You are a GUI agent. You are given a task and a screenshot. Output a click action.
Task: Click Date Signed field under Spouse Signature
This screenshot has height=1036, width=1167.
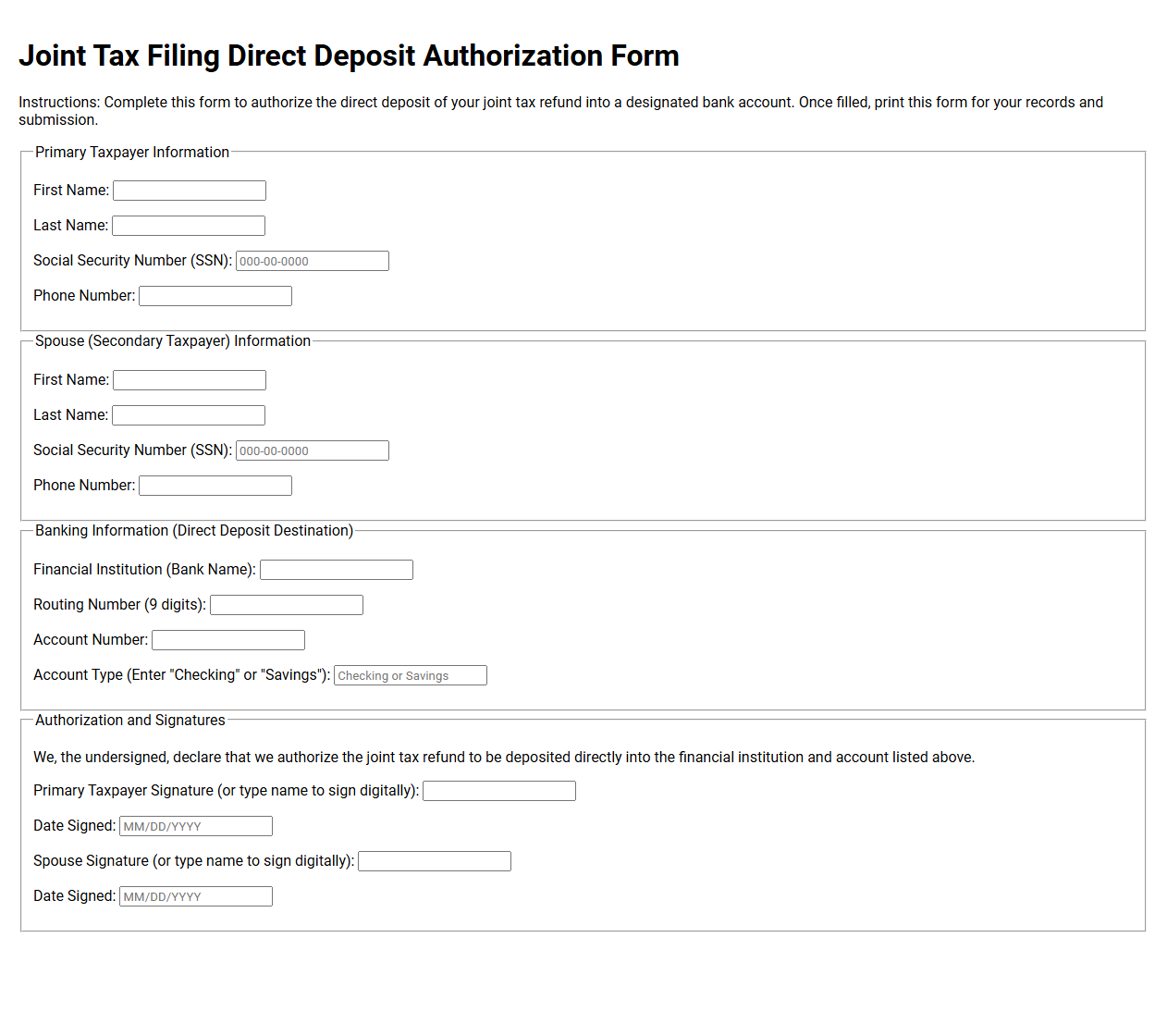click(196, 896)
